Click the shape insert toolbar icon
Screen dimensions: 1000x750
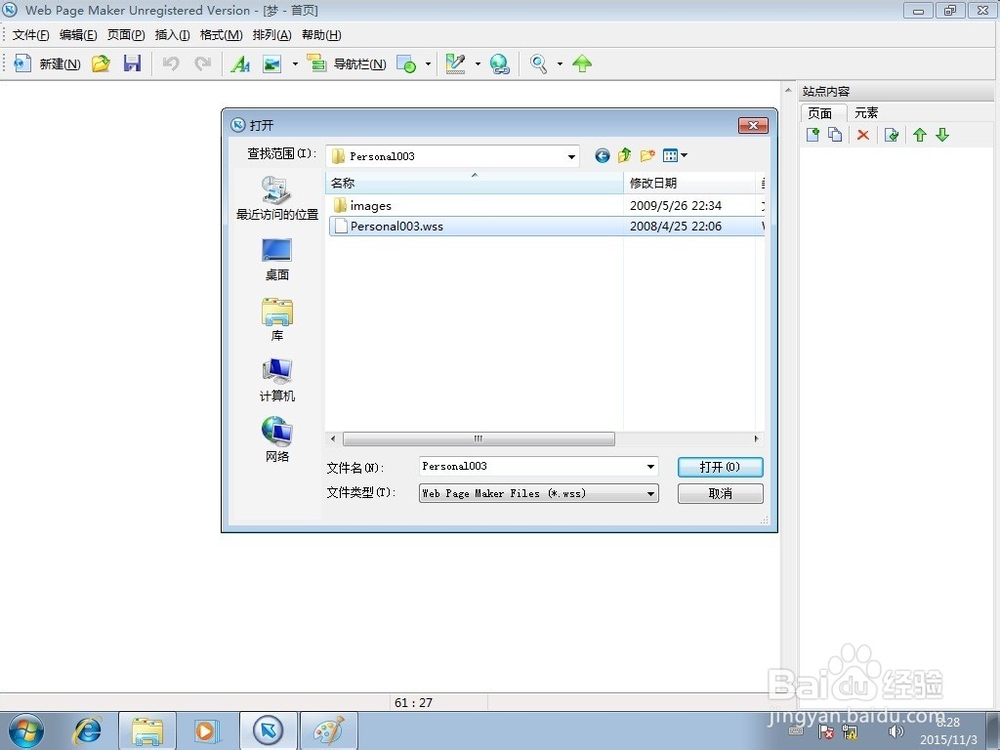(406, 63)
